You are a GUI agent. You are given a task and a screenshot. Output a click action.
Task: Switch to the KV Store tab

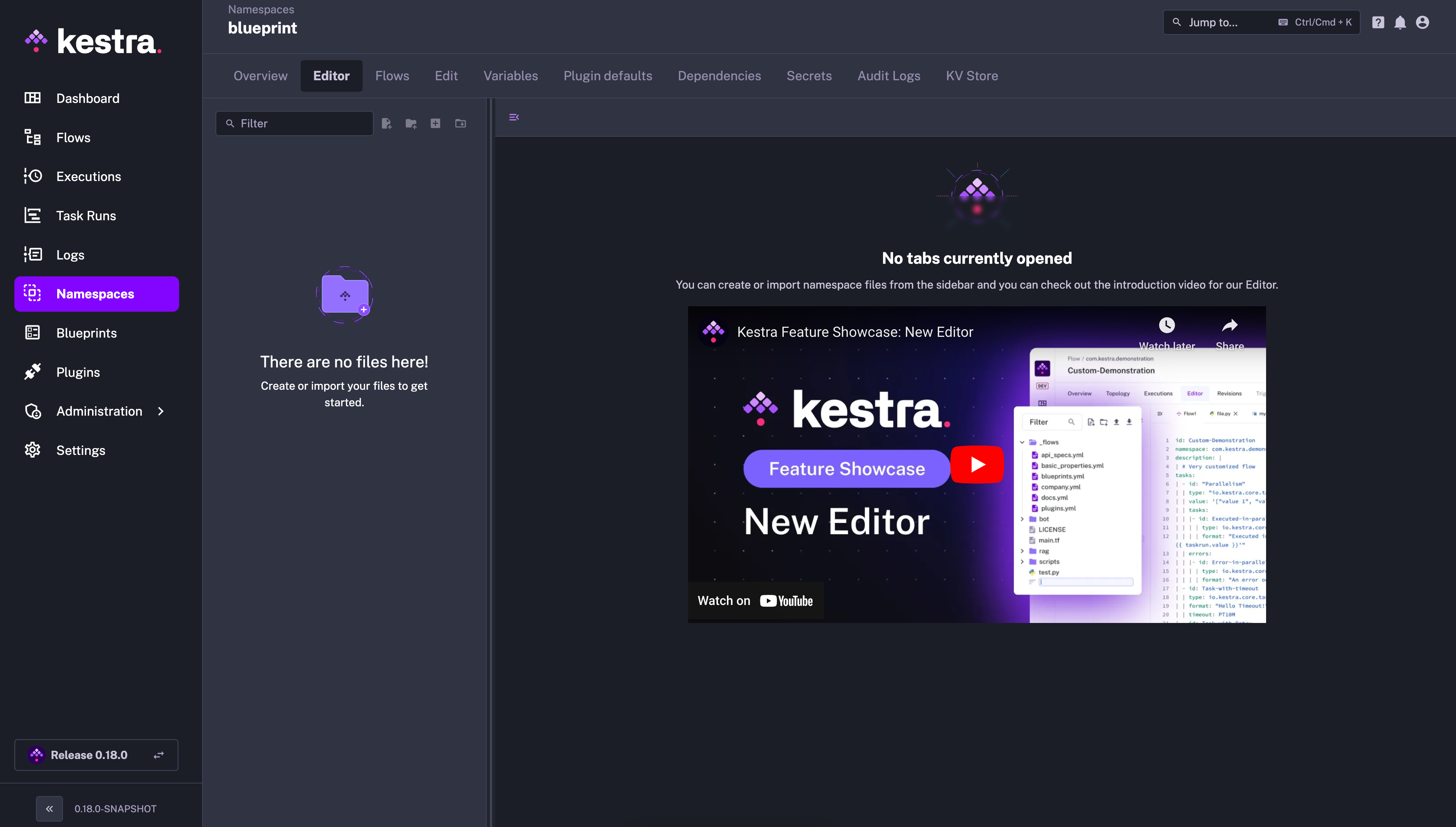(x=971, y=76)
